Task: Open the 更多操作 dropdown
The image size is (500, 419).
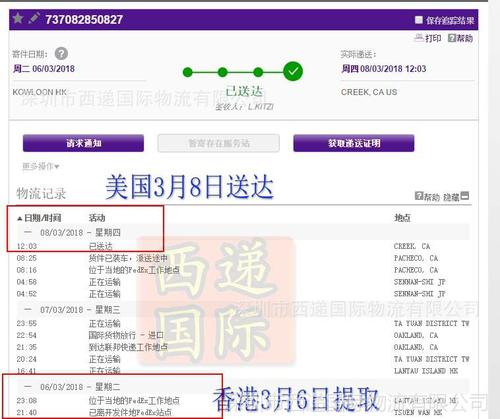Action: click(x=41, y=166)
